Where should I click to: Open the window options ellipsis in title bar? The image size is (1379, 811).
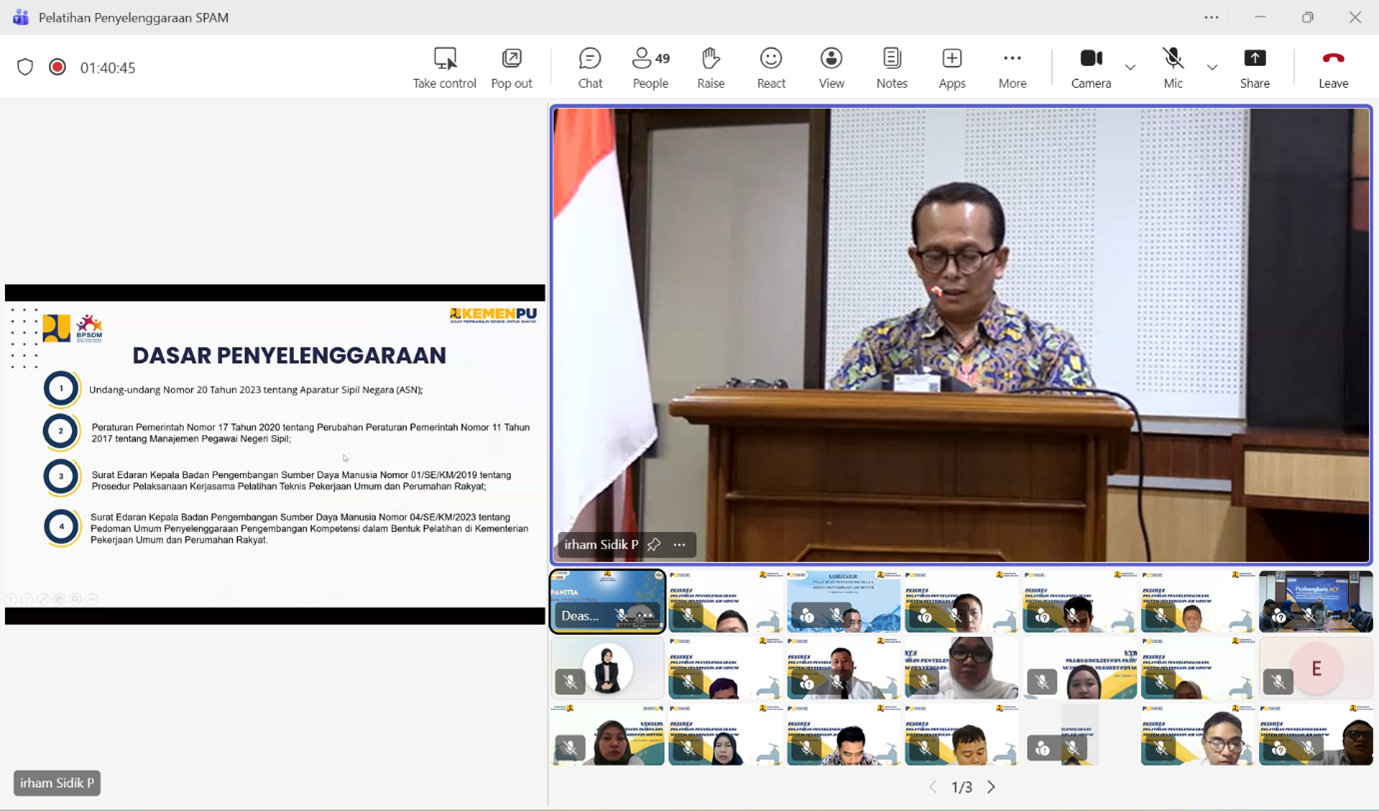point(1210,17)
